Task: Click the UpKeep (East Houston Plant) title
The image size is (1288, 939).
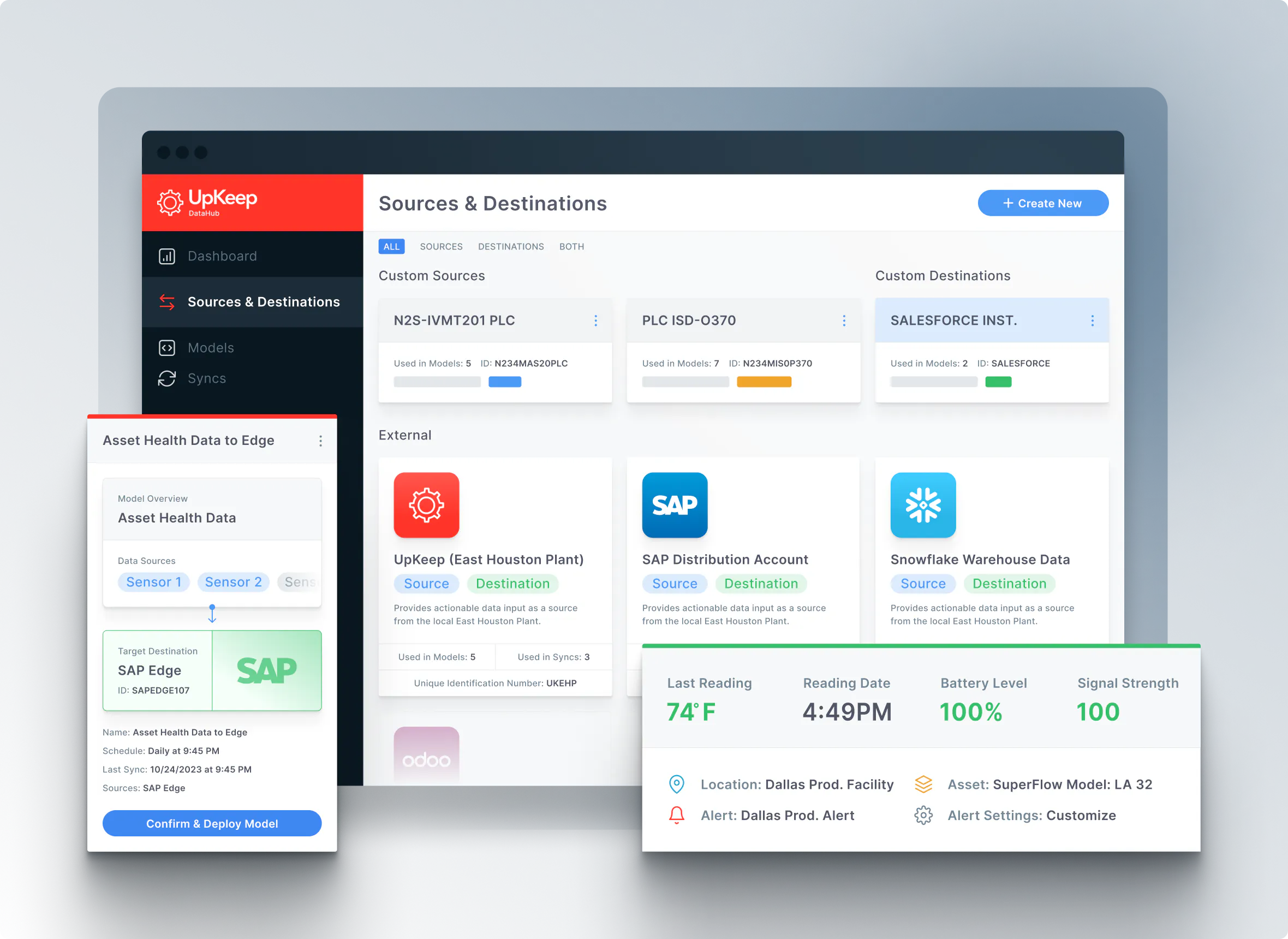Action: click(488, 560)
